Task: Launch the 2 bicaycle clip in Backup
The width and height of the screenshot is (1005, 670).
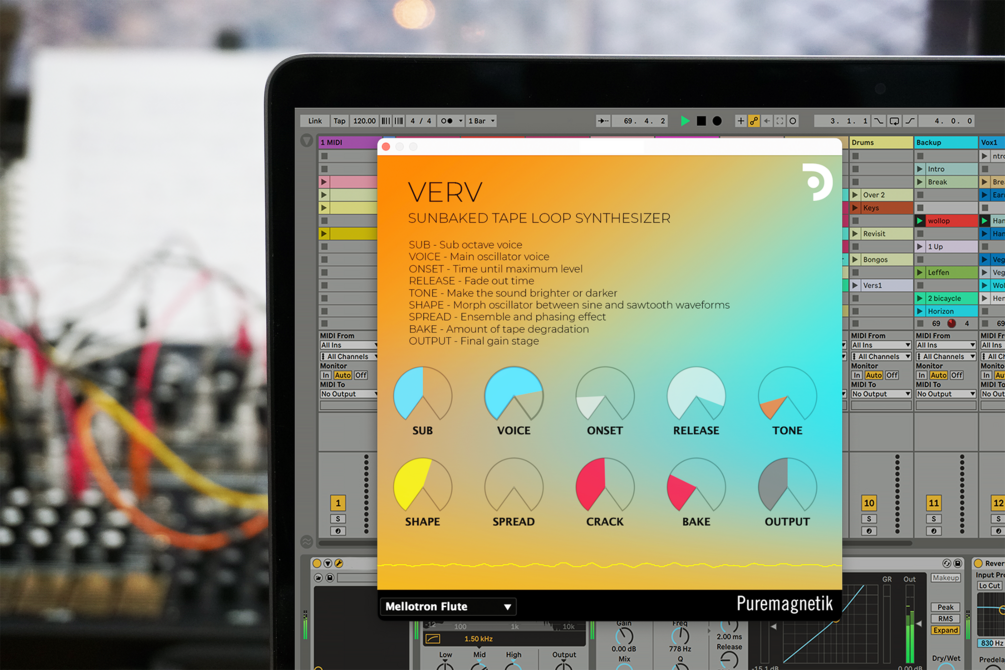Action: (920, 298)
